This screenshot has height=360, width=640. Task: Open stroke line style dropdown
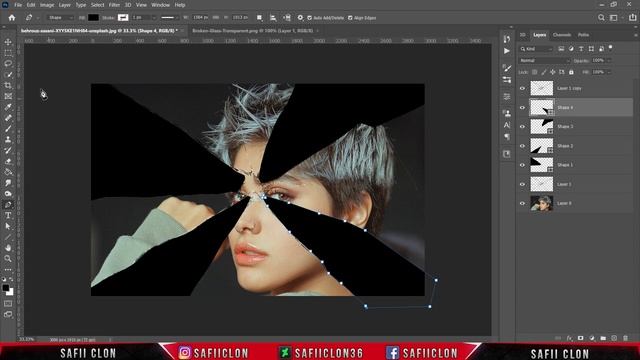click(168, 18)
